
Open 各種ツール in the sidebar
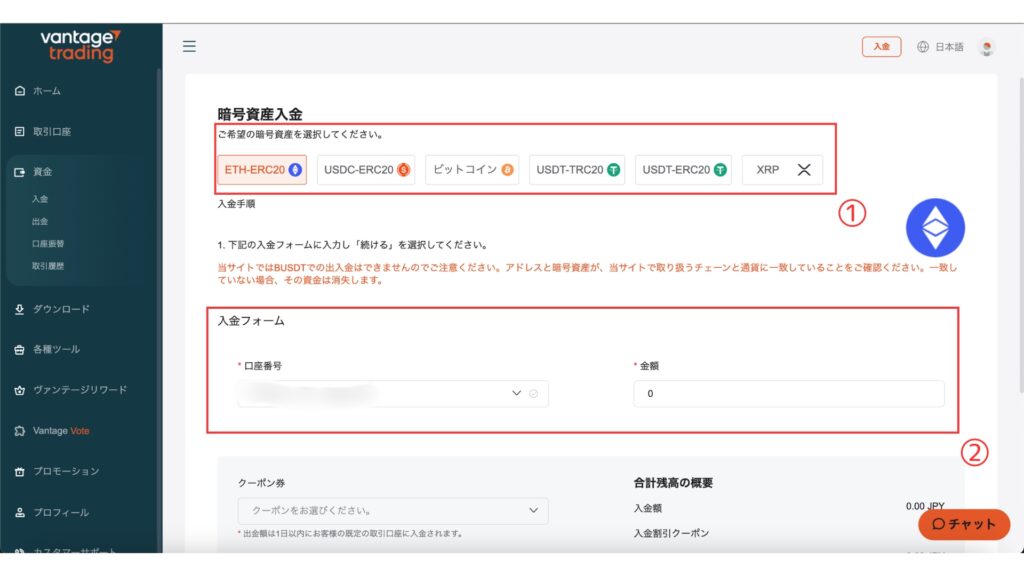pos(56,349)
